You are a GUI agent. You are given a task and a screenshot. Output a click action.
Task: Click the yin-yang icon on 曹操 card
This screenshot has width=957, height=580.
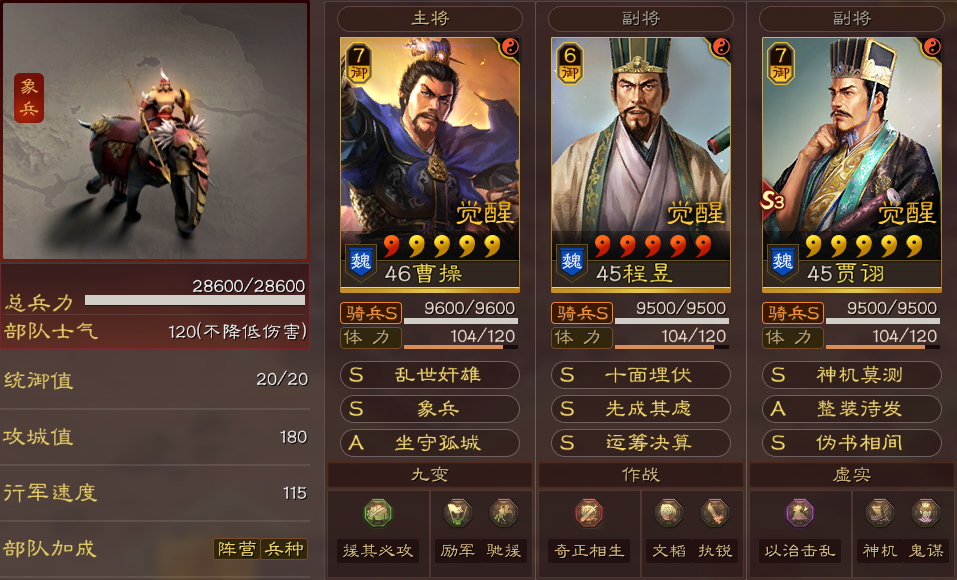pos(510,47)
